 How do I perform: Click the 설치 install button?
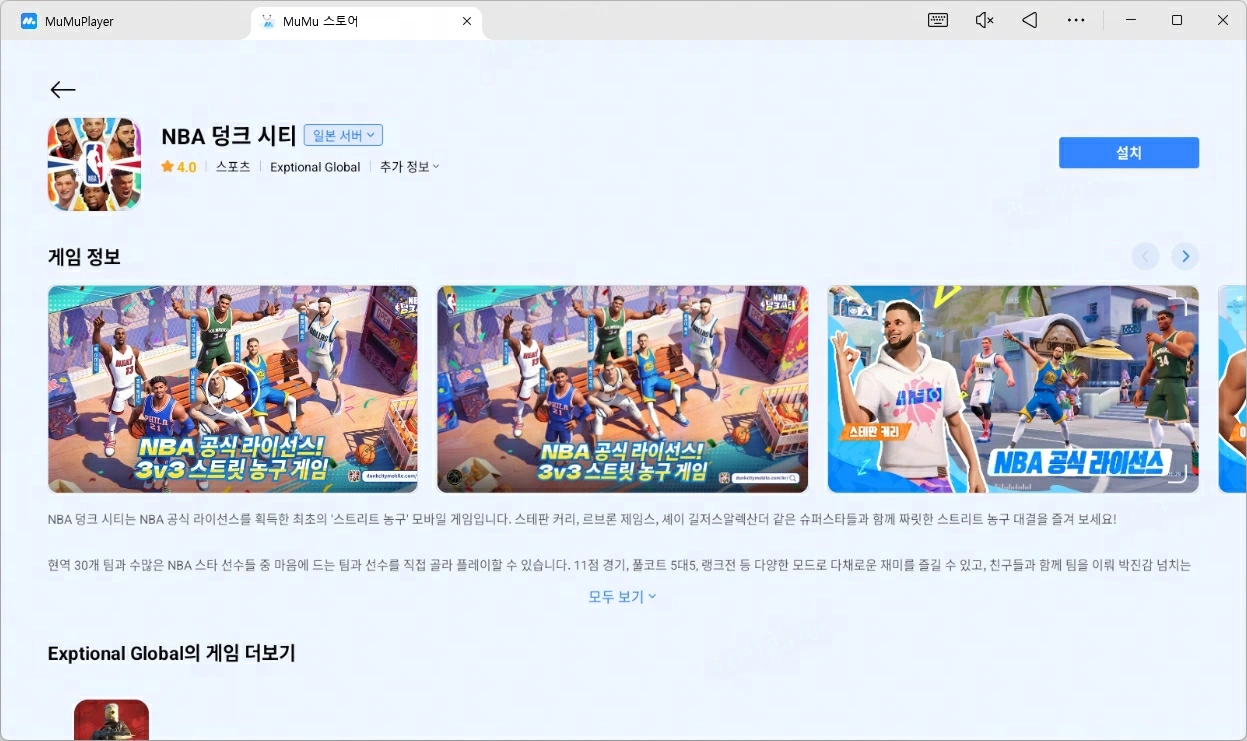pyautogui.click(x=1129, y=153)
